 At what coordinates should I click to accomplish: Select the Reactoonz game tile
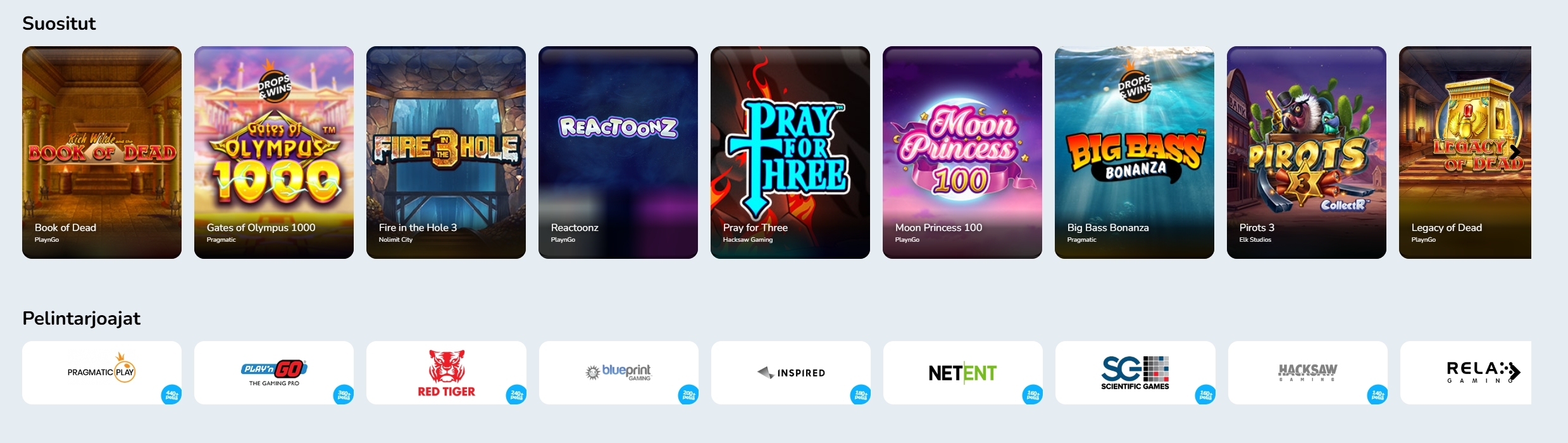[618, 152]
